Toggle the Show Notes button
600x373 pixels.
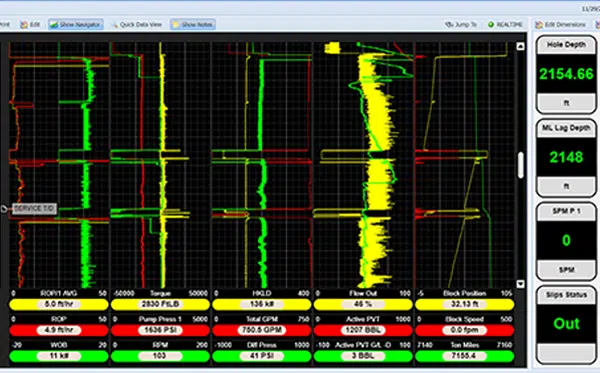click(x=193, y=24)
